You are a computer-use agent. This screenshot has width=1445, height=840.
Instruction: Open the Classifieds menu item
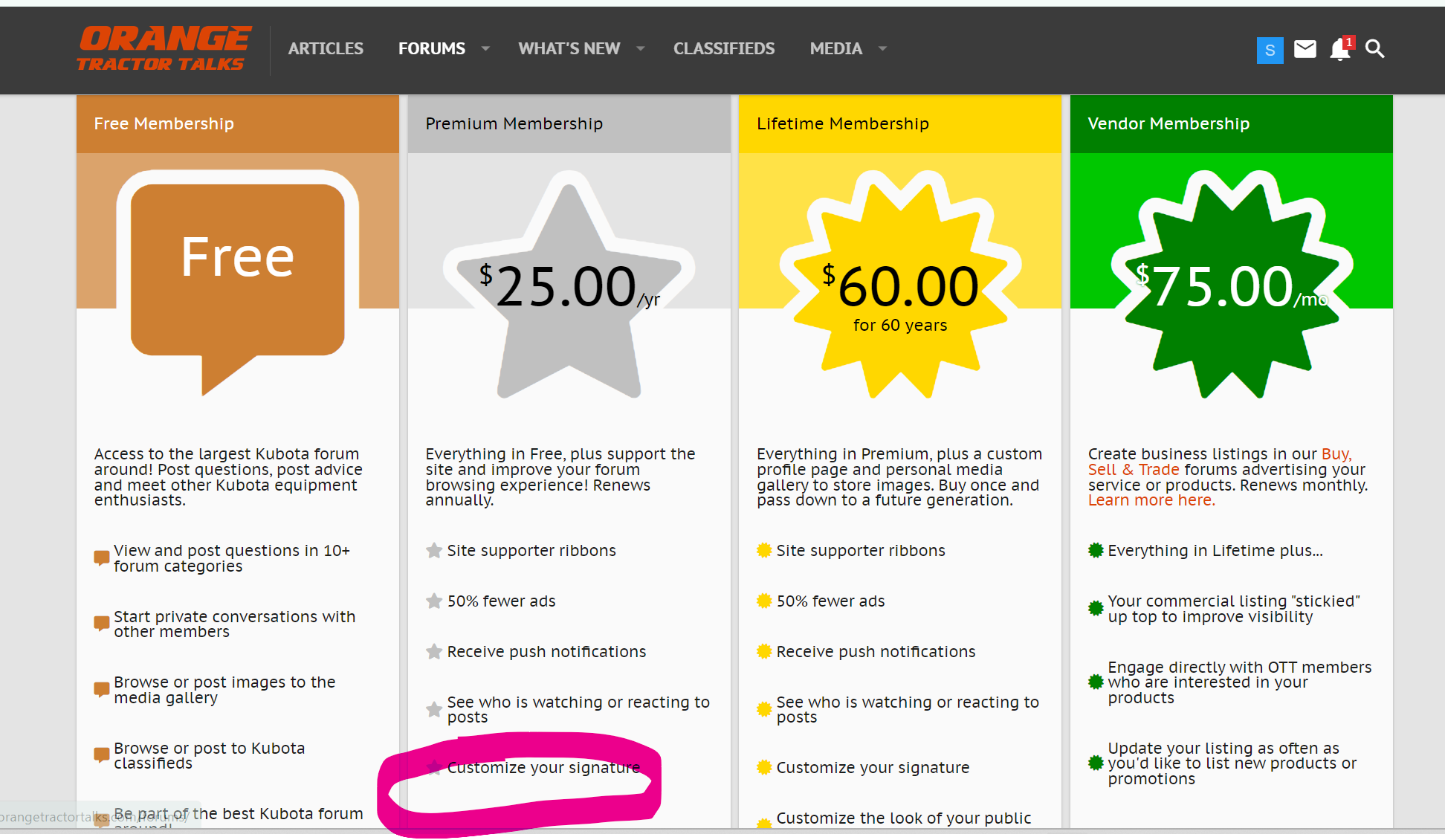coord(723,49)
